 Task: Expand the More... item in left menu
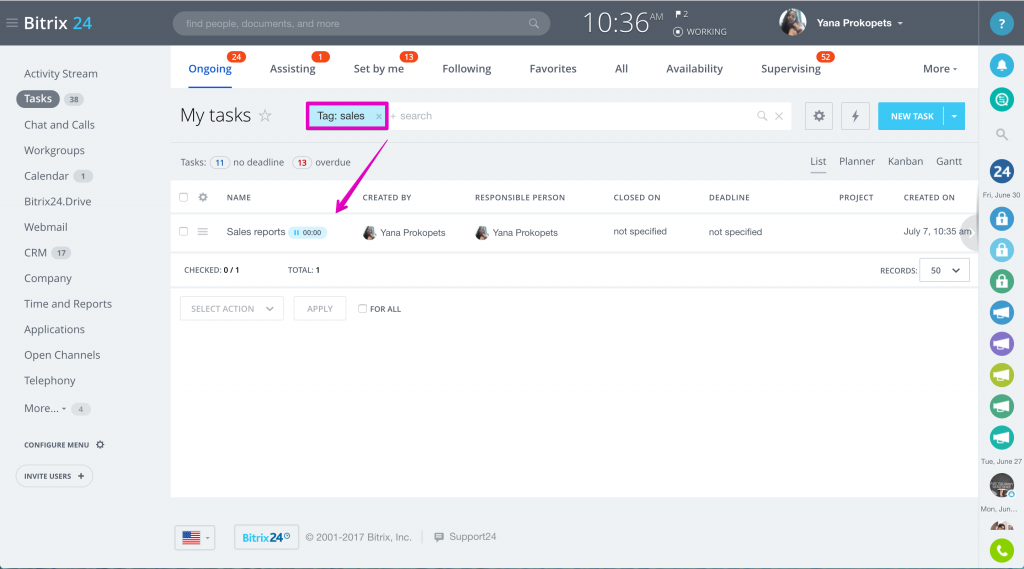click(44, 408)
